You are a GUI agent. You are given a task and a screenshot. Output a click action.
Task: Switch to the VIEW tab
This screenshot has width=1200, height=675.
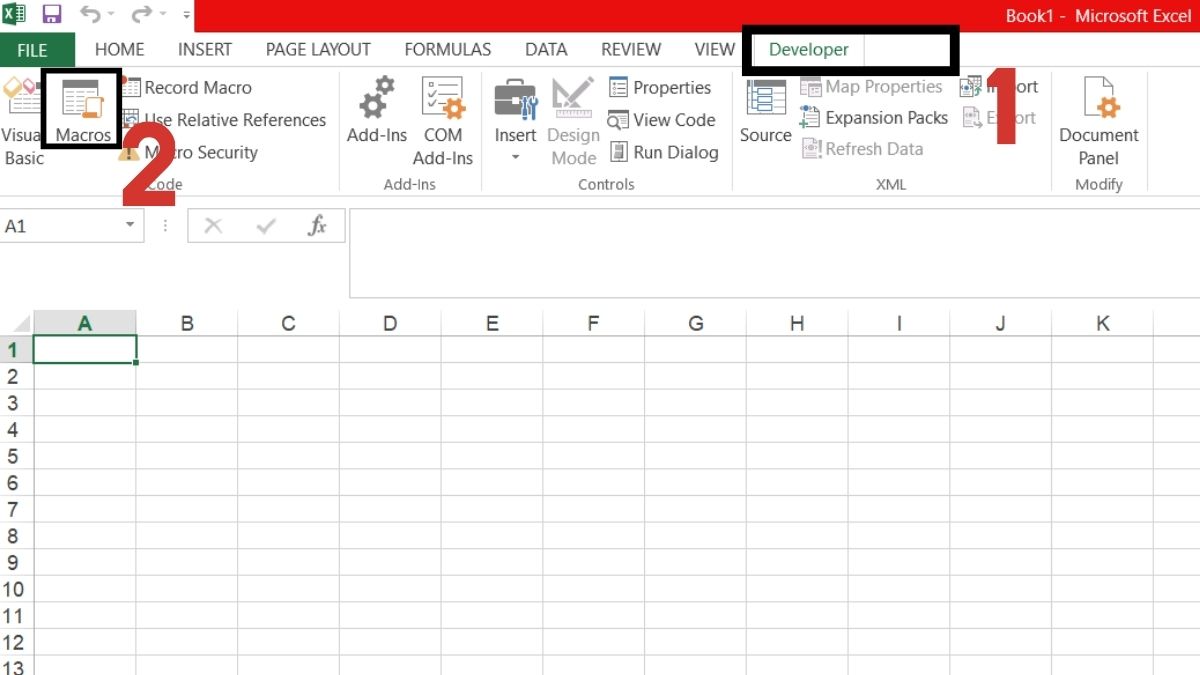point(715,49)
